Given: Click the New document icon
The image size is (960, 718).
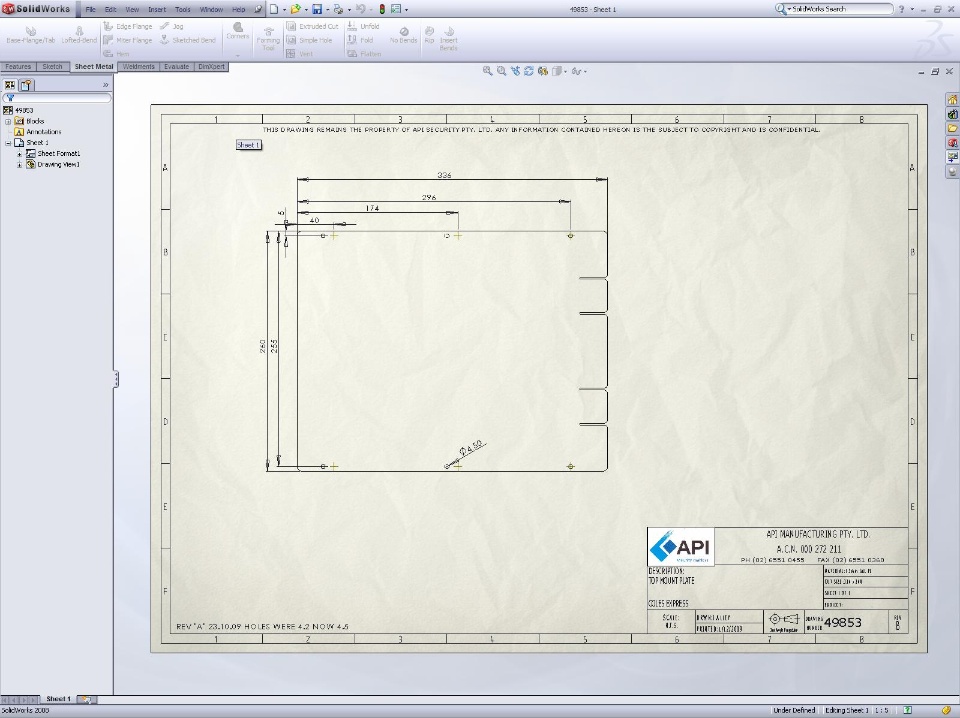Looking at the screenshot, I should (x=274, y=9).
